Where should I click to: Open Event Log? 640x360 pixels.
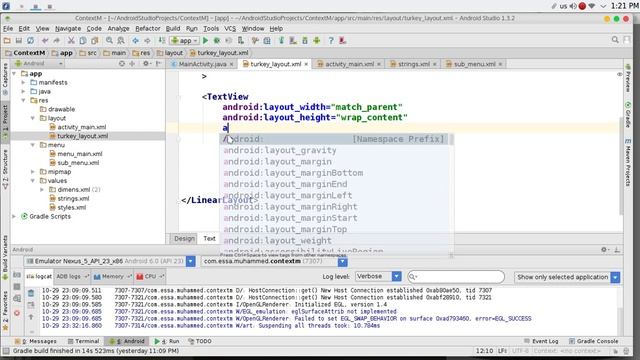tap(541, 341)
